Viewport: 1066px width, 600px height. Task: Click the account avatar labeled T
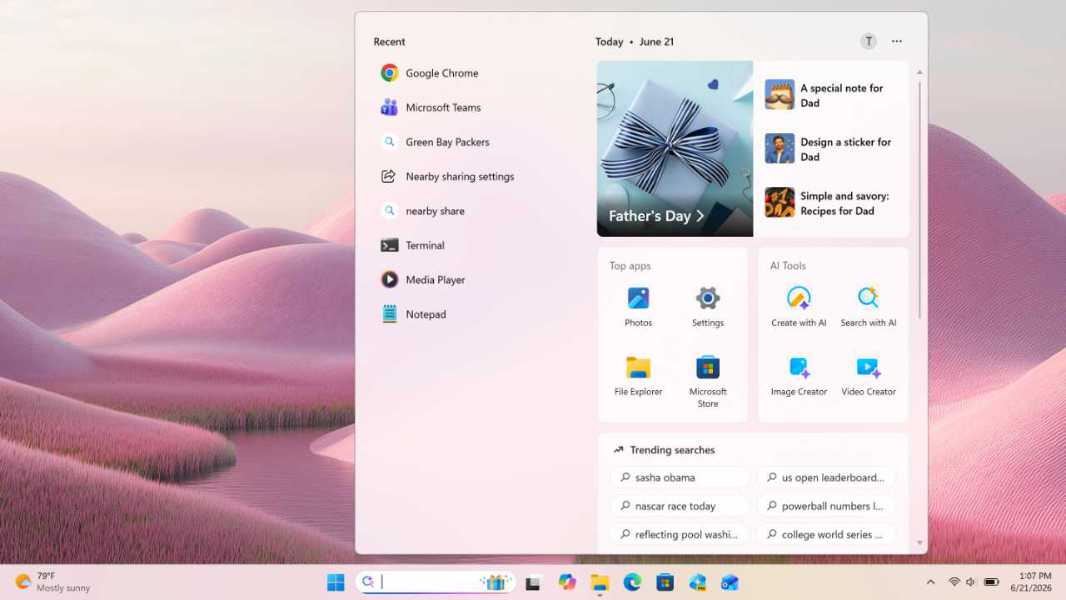(868, 41)
